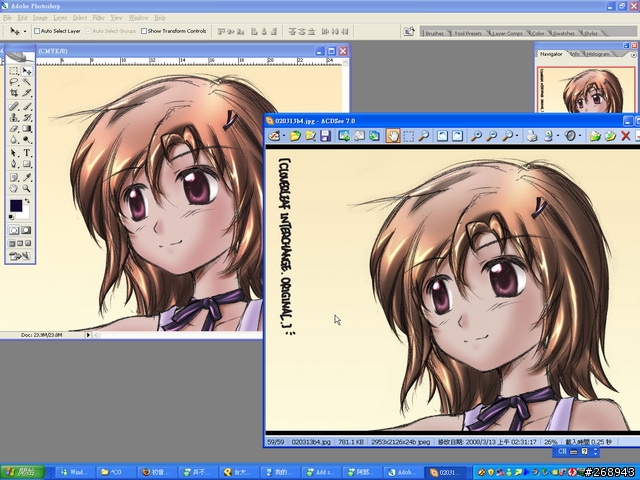This screenshot has height=480, width=640.
Task: Select the Rectangular Marquee tool in Photoshop
Action: click(13, 71)
